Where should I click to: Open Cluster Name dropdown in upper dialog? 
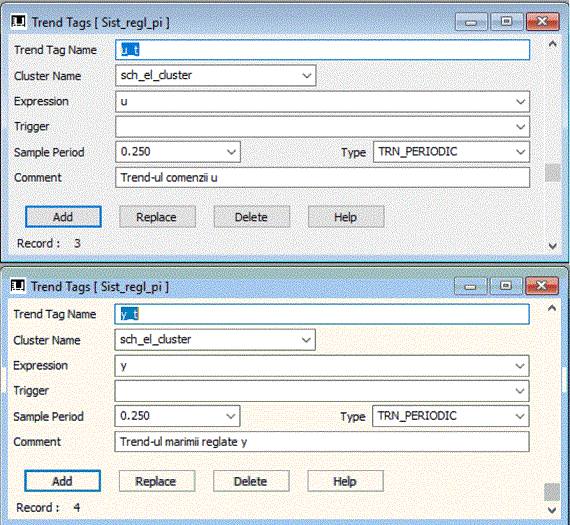click(x=307, y=76)
